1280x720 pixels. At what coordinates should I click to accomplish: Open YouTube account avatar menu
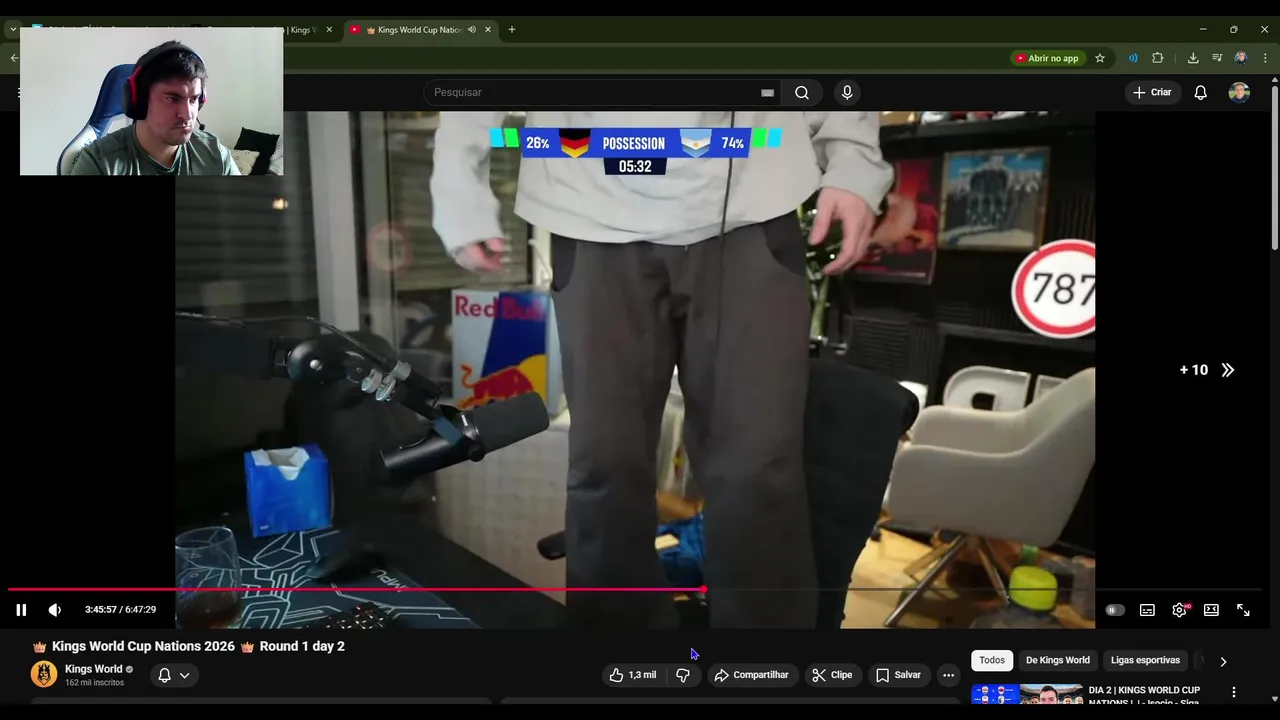coord(1239,92)
